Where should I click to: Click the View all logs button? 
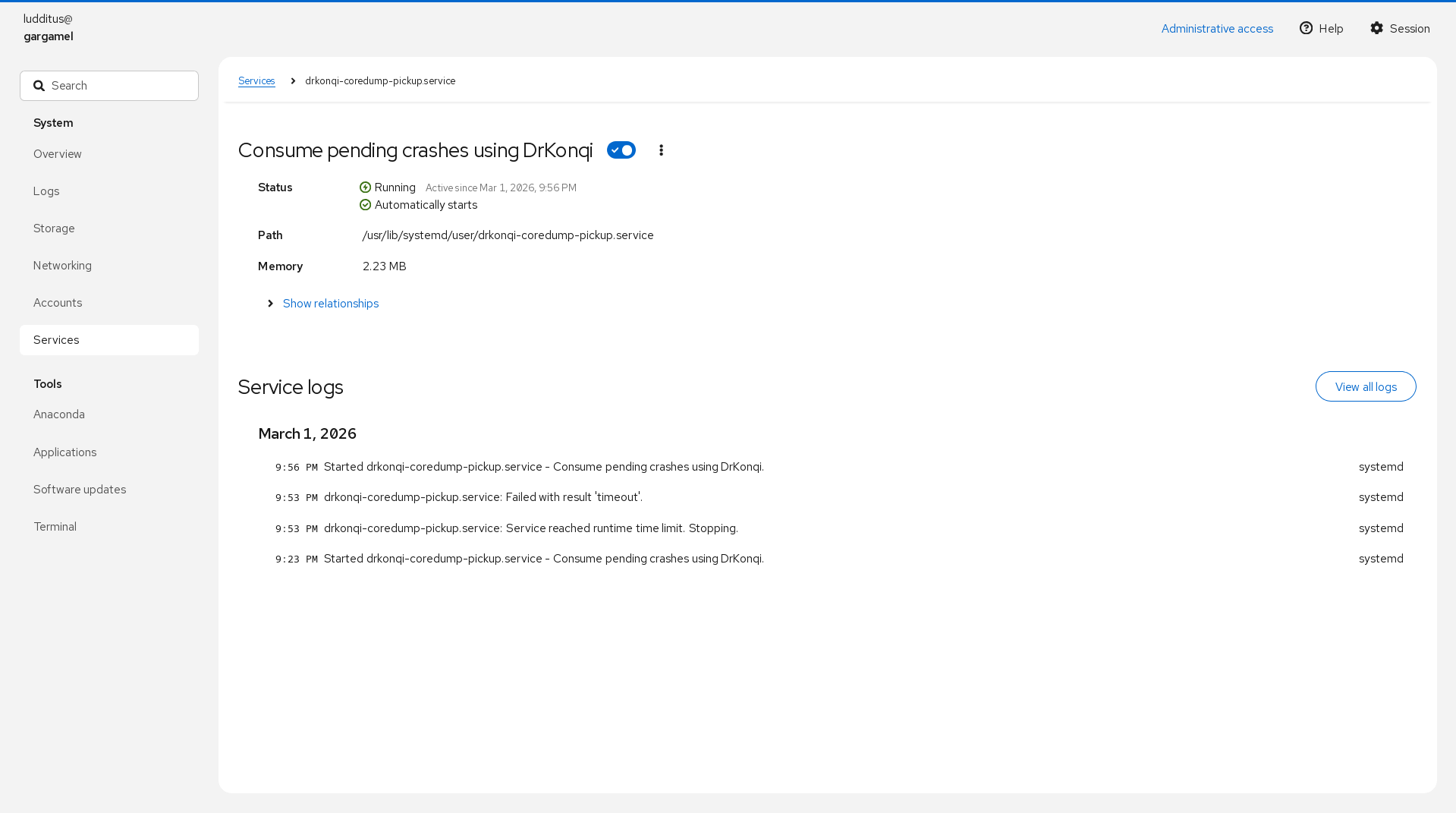[x=1365, y=386]
